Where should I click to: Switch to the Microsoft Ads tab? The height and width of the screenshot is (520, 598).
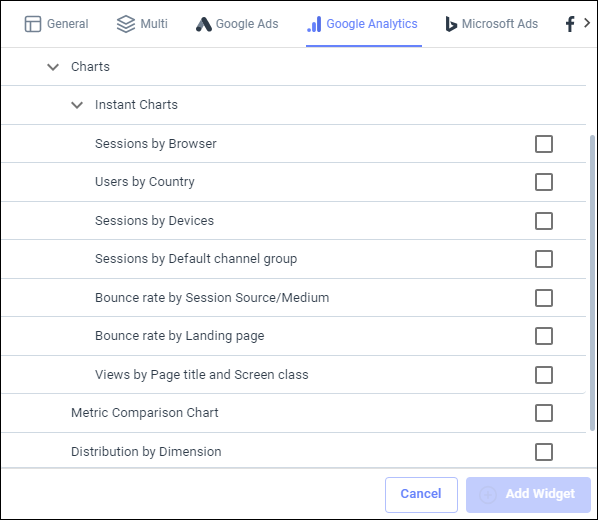(492, 24)
